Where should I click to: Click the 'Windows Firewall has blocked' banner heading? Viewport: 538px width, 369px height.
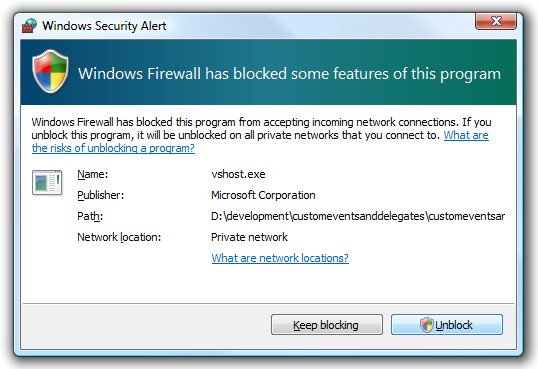click(x=289, y=74)
